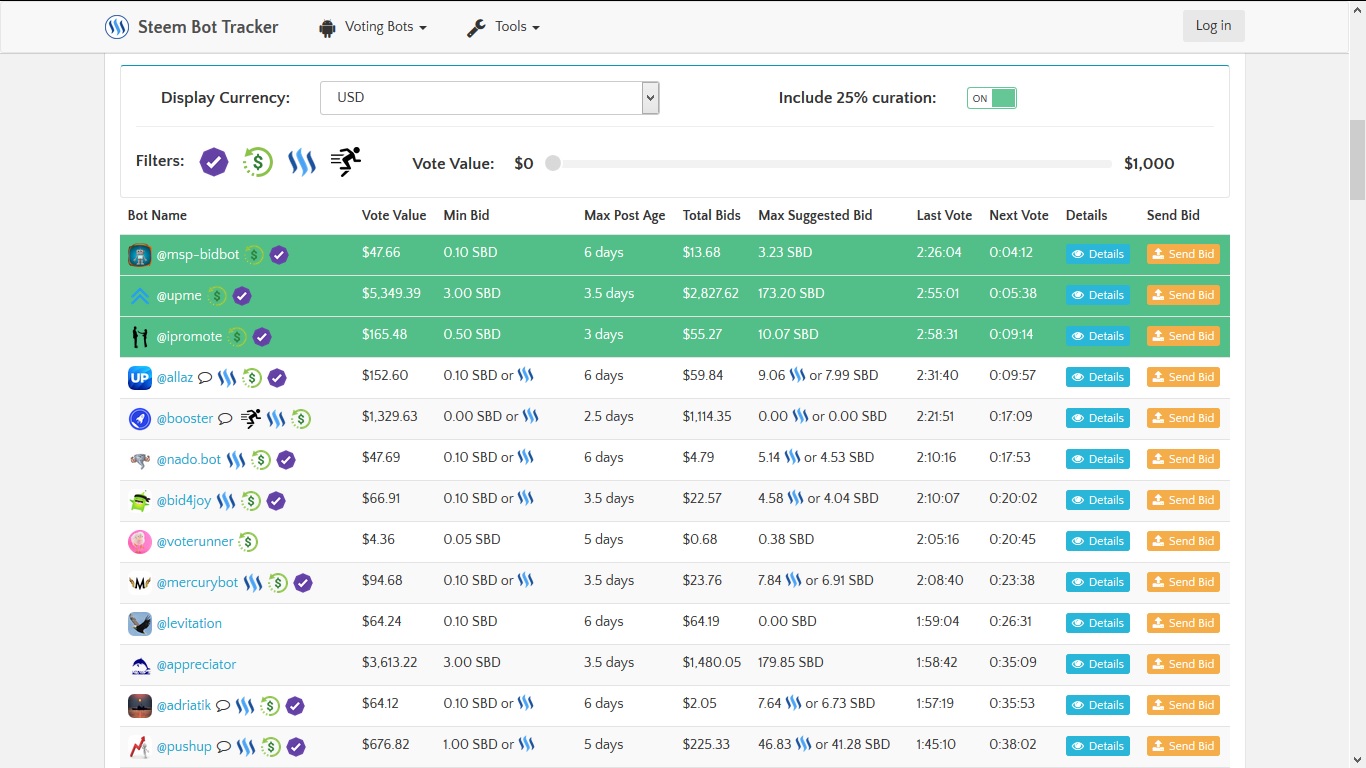Click the Android robot icon beside Voting Bots
This screenshot has height=768, width=1366.
(327, 28)
